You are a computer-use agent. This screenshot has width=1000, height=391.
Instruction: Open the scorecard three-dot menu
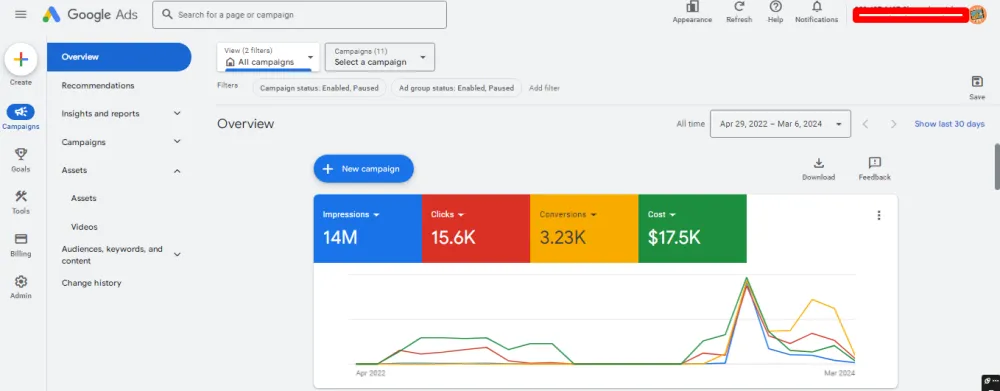click(x=879, y=216)
